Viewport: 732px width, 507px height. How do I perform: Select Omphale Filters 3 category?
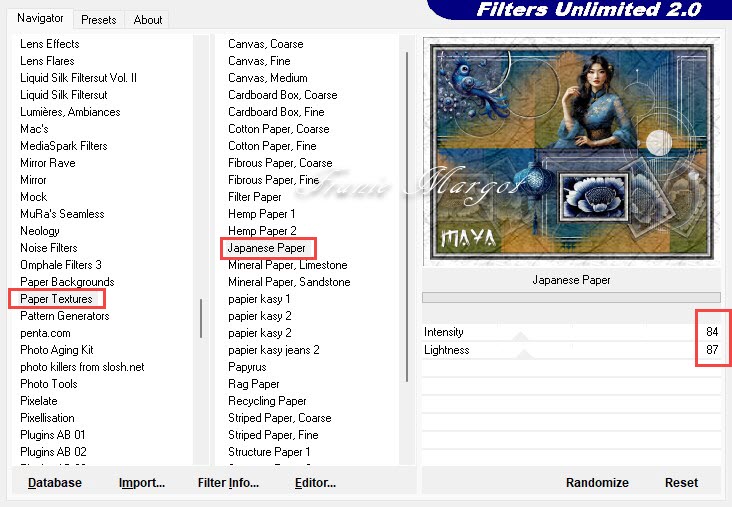(x=61, y=265)
